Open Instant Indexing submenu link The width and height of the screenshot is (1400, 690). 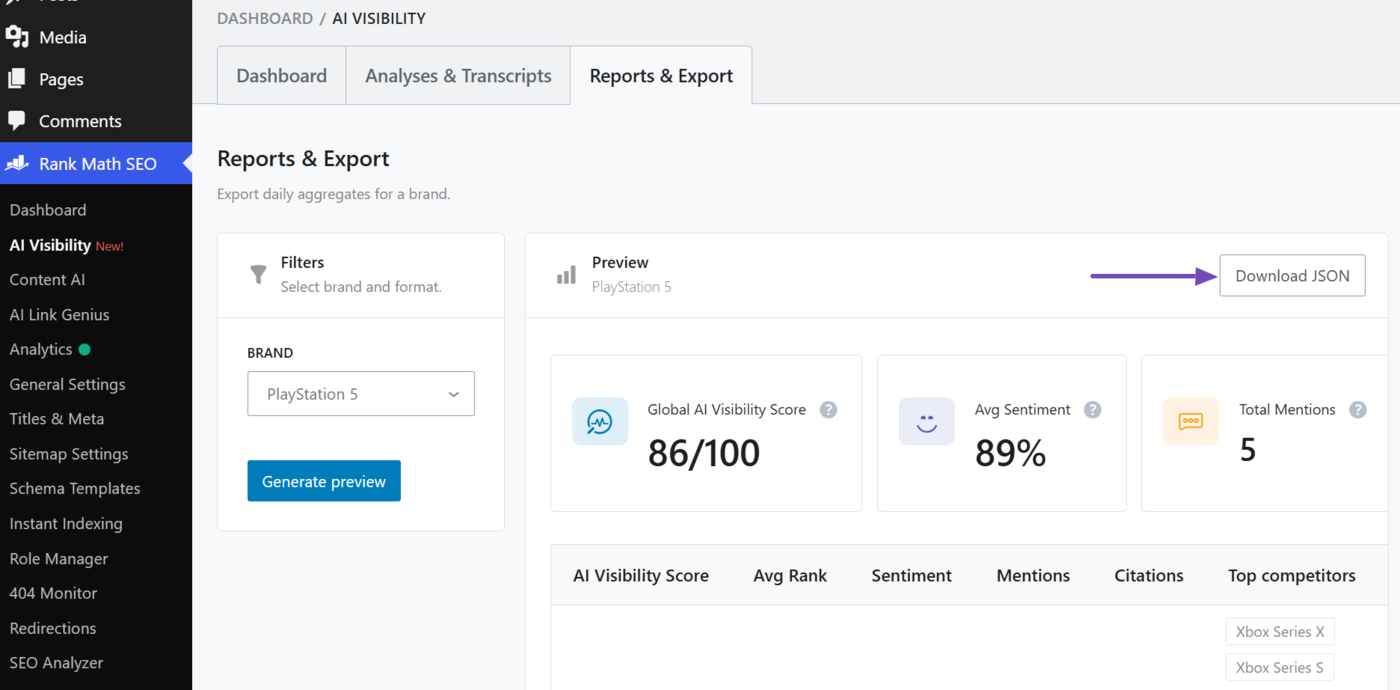pos(66,523)
